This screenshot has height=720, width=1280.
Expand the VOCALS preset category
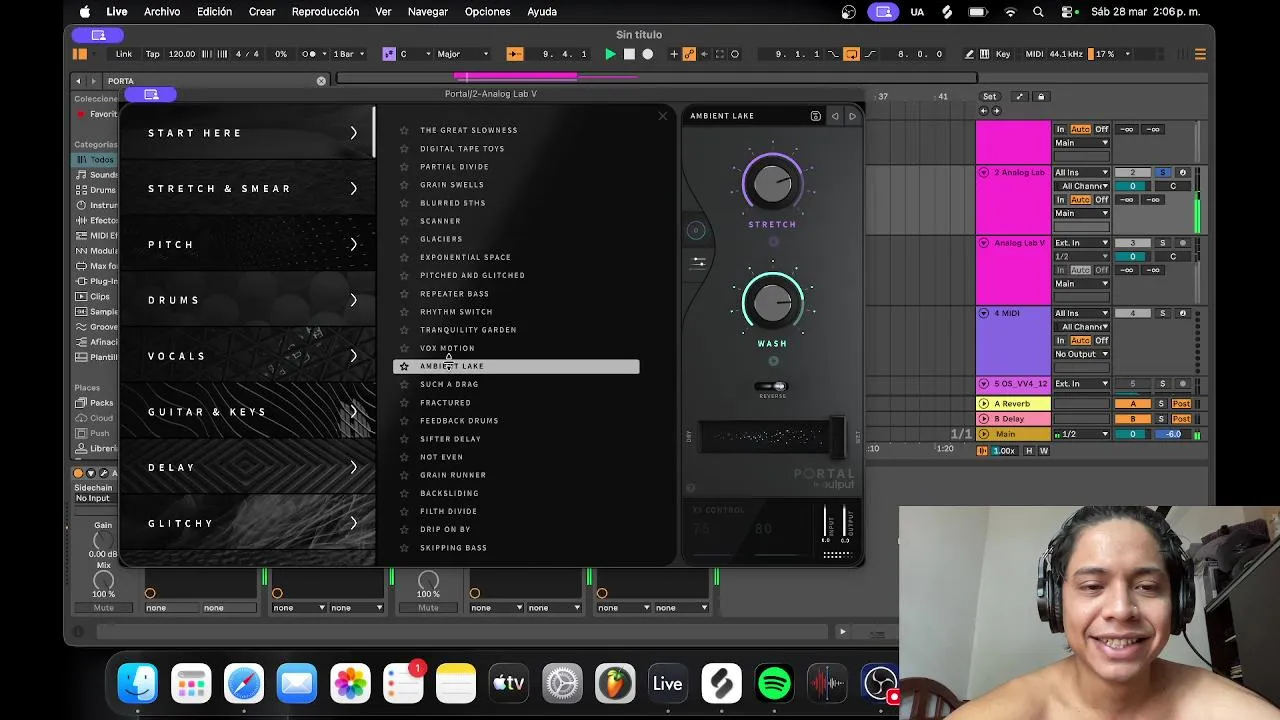tap(247, 356)
